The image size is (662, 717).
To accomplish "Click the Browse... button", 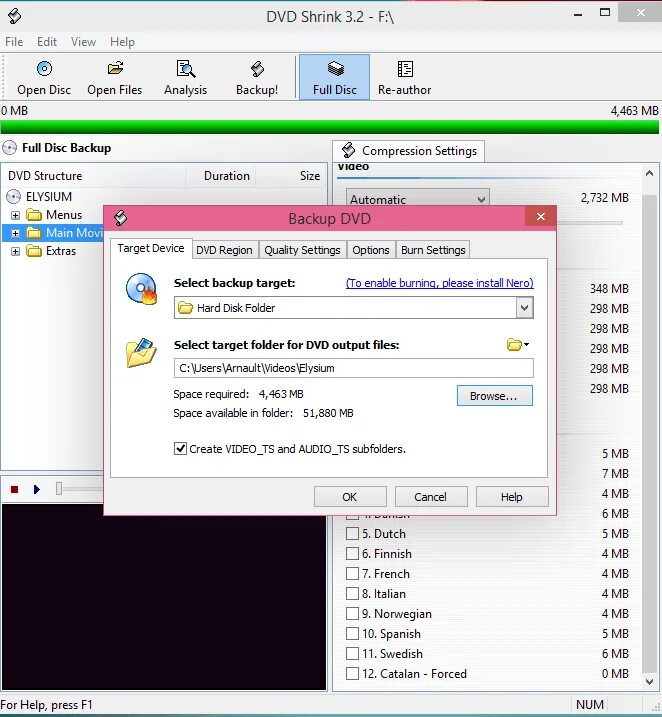I will pos(495,396).
